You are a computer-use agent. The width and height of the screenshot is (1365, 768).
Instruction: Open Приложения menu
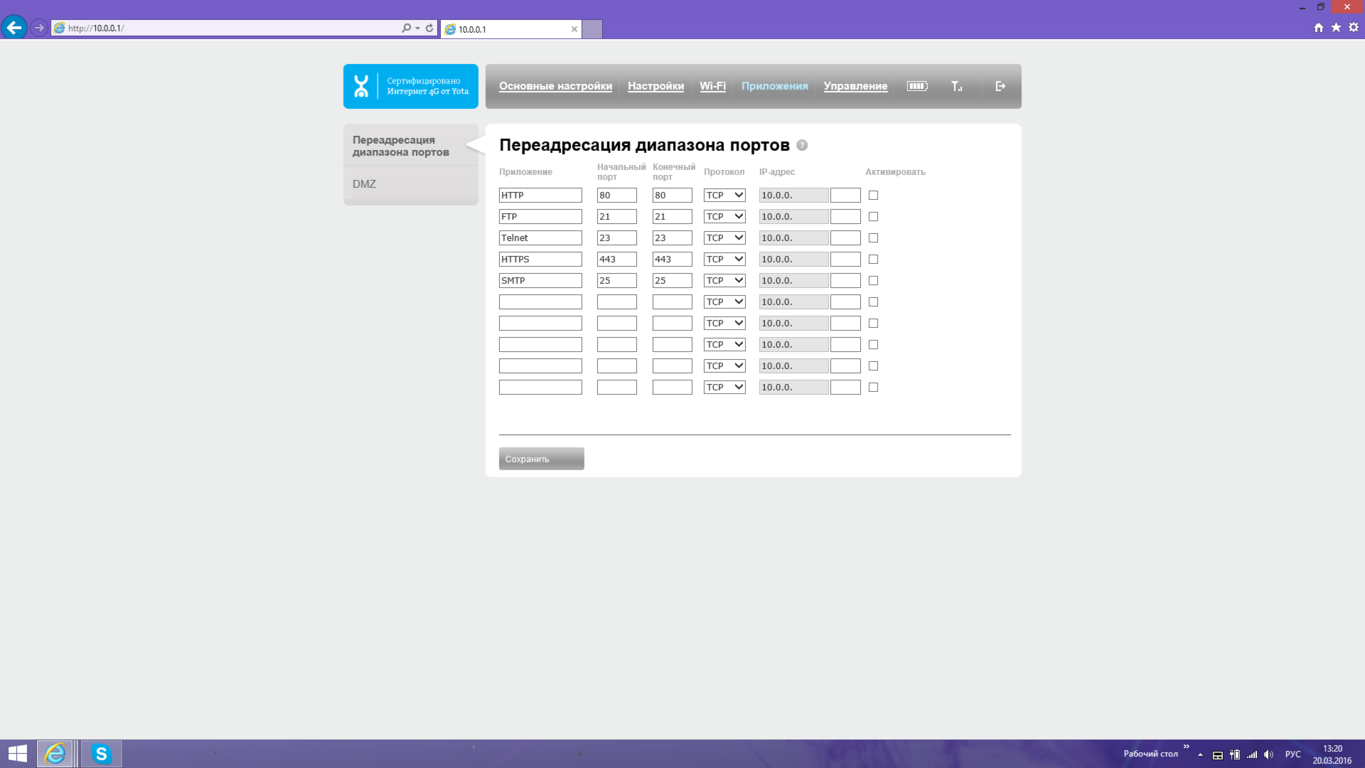tap(775, 86)
